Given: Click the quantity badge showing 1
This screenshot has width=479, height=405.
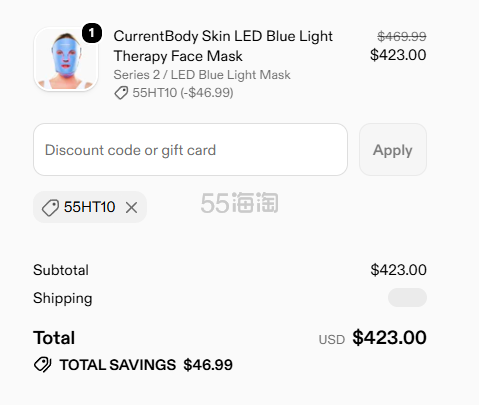Looking at the screenshot, I should 92,33.
